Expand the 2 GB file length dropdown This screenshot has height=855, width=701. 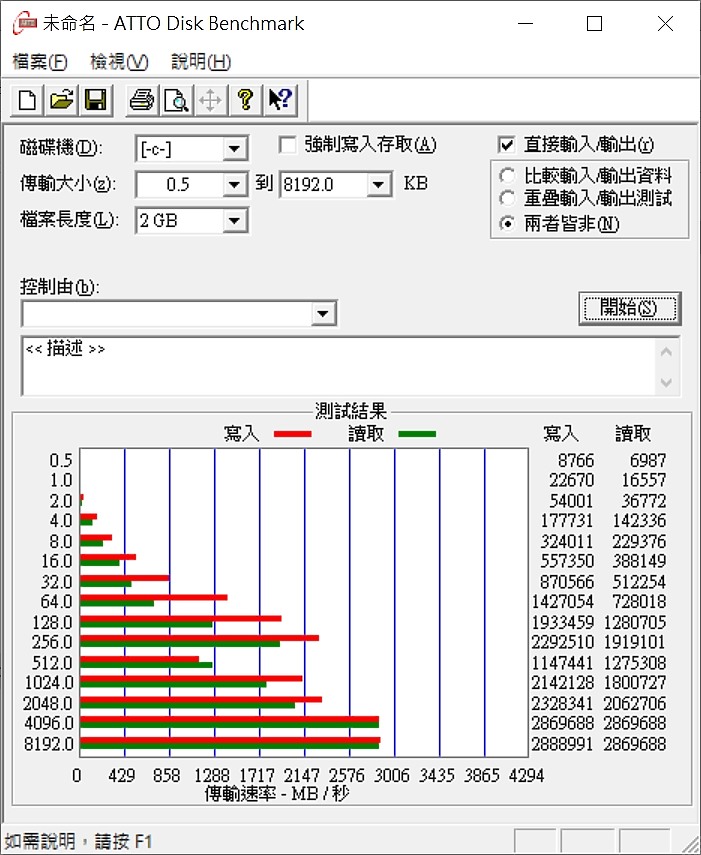click(234, 221)
